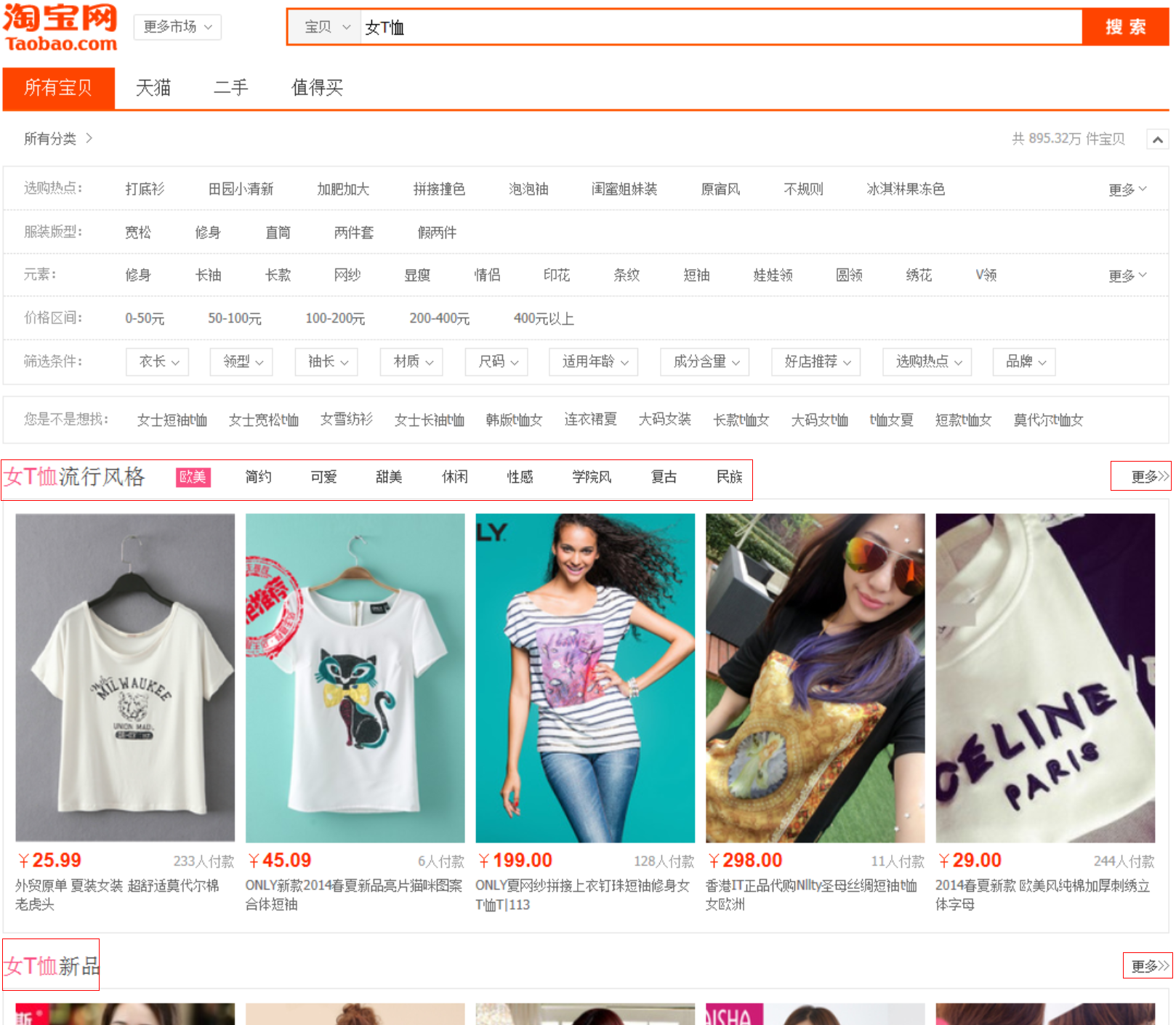Image resolution: width=1176 pixels, height=1025 pixels.
Task: Open the 袖长 filter dropdown
Action: click(x=327, y=361)
